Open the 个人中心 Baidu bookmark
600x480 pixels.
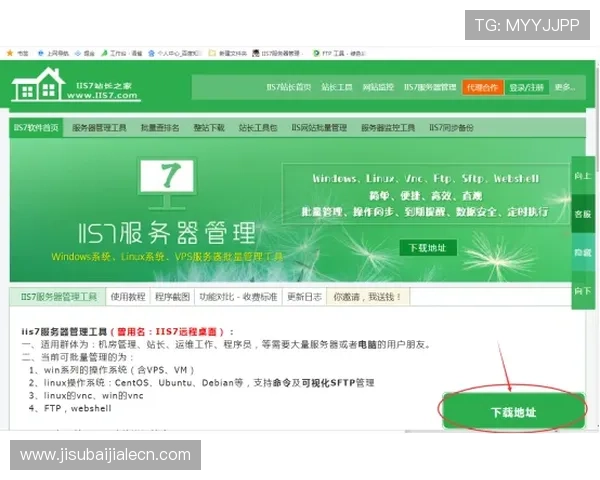[x=175, y=53]
